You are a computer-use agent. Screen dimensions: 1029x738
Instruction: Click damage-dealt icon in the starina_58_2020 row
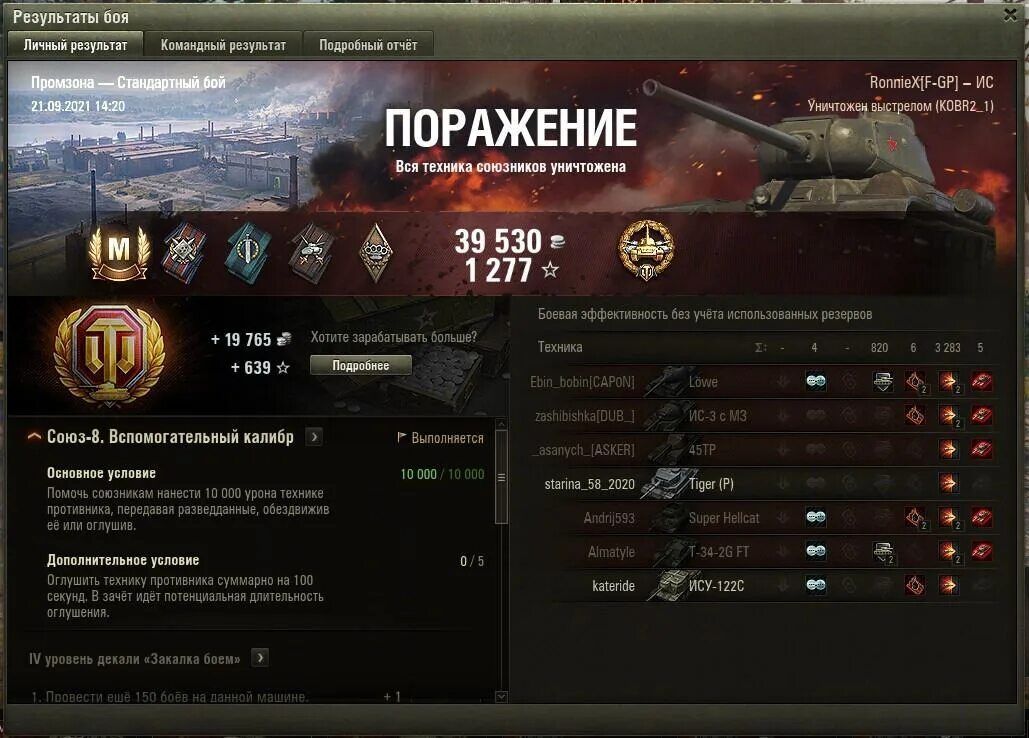click(x=948, y=483)
